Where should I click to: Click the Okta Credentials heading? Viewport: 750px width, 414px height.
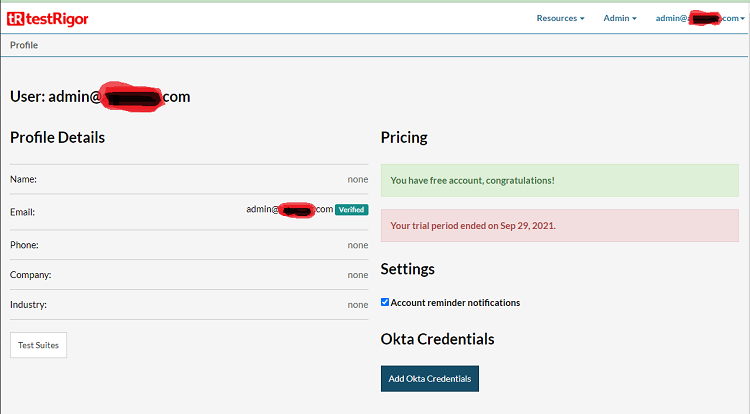point(437,339)
